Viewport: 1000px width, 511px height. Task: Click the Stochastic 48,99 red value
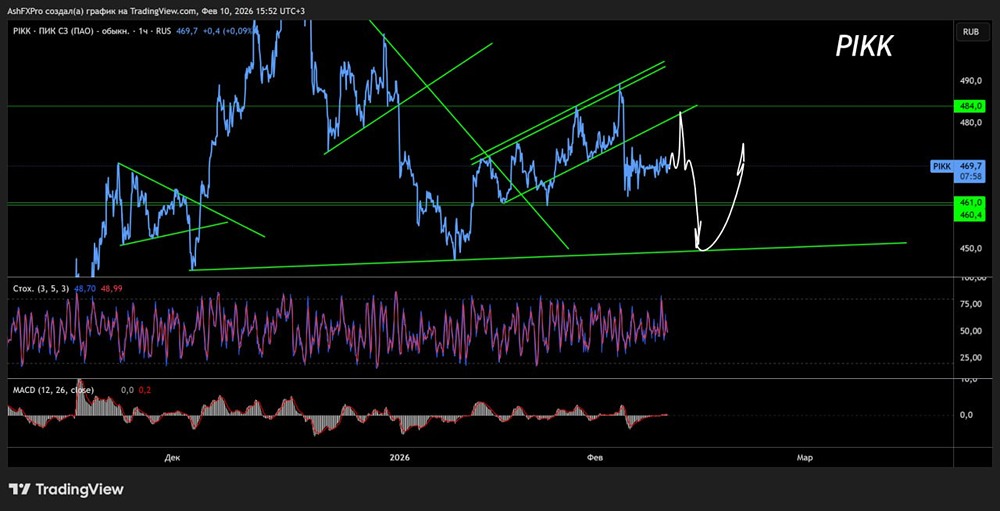click(x=112, y=288)
